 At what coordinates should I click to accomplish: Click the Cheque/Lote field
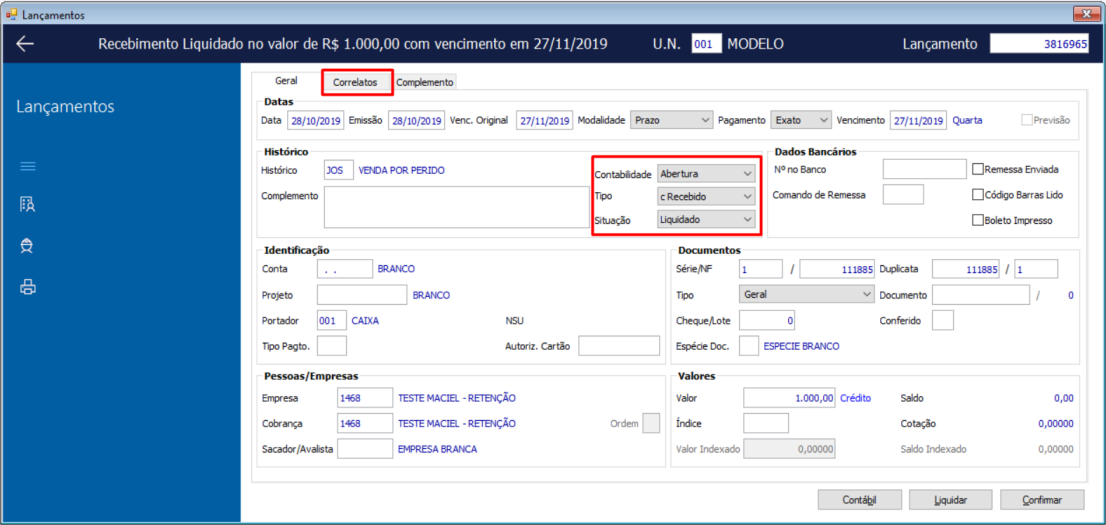(x=768, y=320)
